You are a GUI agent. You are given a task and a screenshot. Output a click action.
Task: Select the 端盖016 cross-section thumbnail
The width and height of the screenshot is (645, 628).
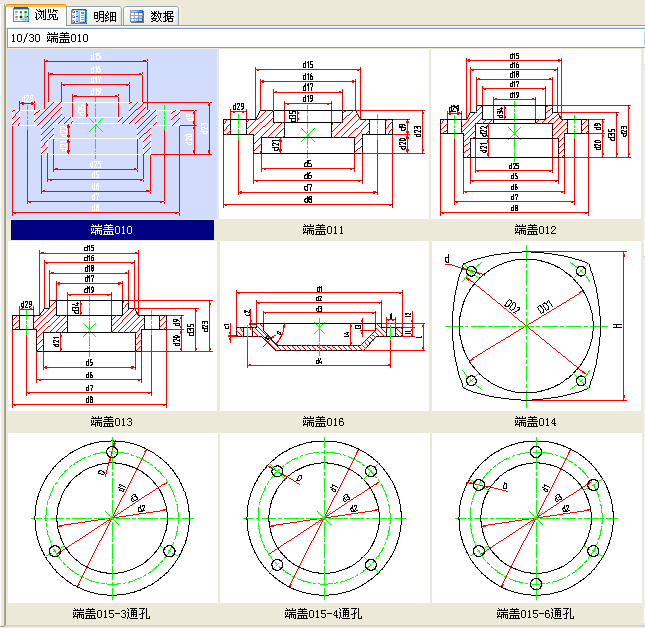323,325
